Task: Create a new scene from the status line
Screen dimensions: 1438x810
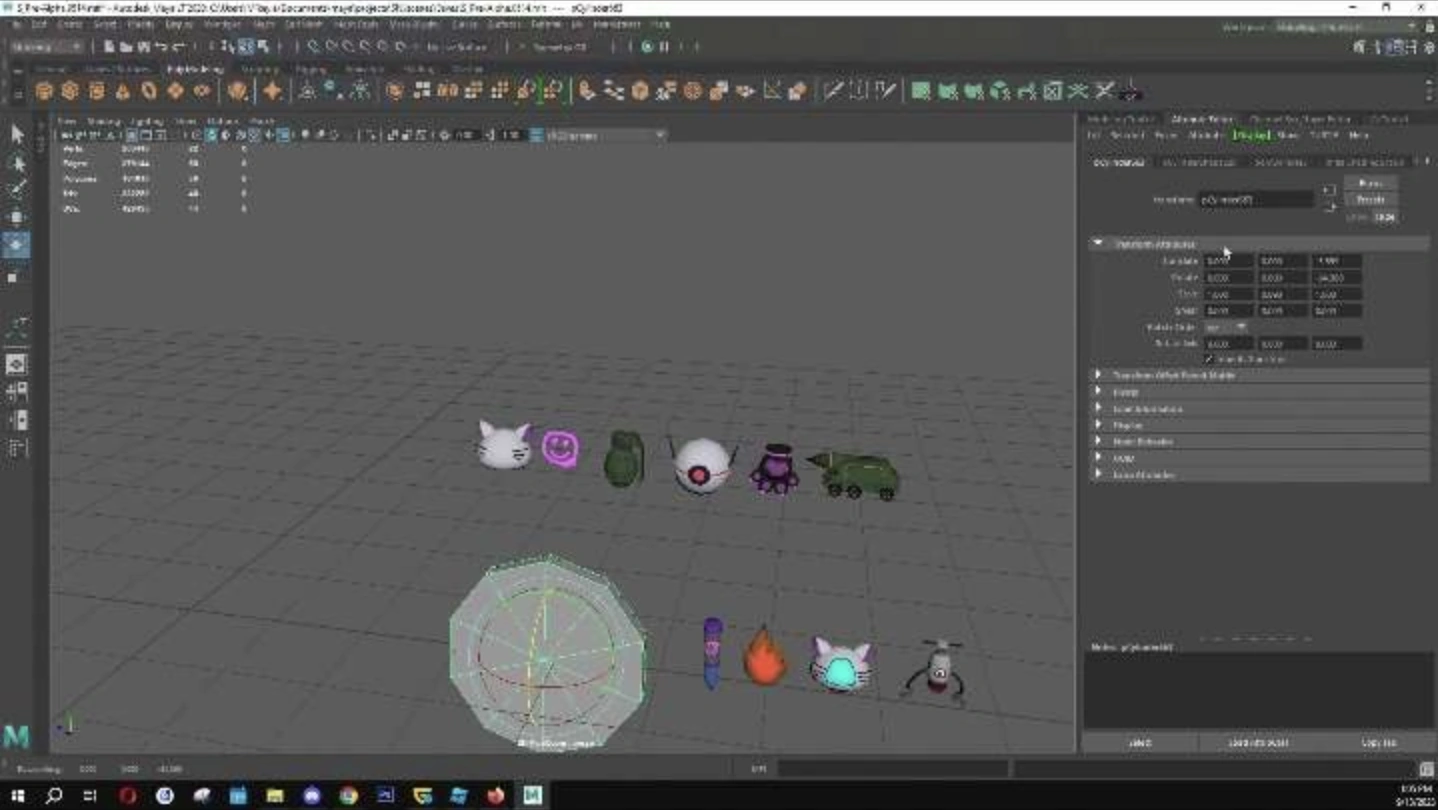Action: coord(109,46)
